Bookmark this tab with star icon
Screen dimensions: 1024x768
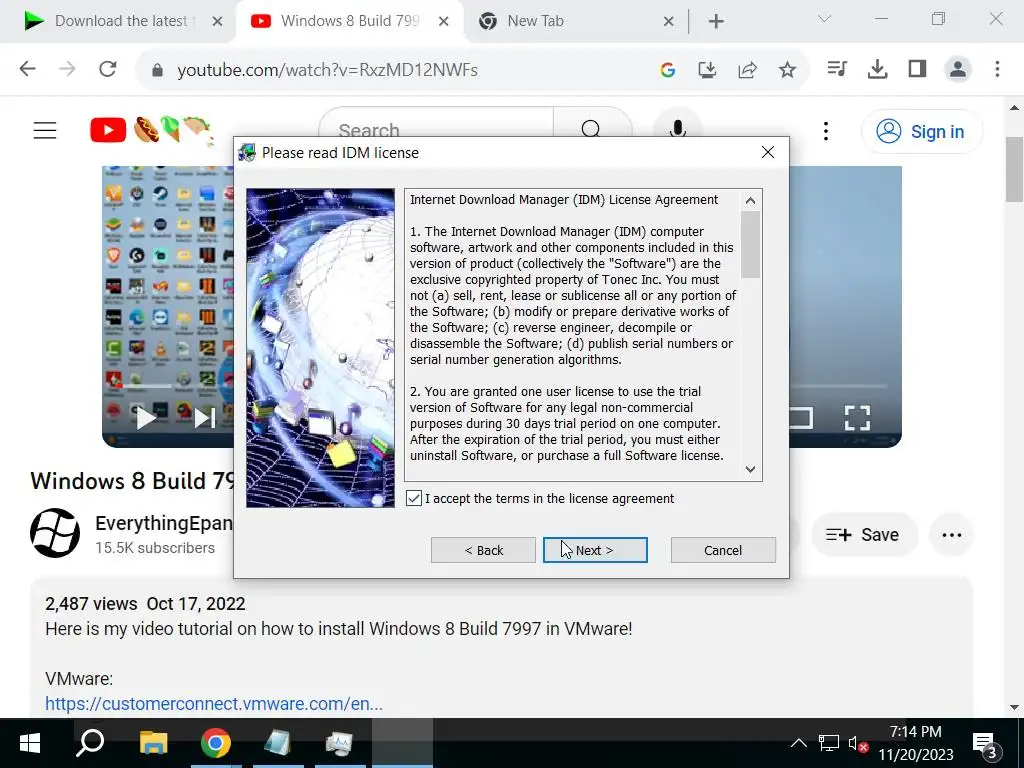(787, 70)
